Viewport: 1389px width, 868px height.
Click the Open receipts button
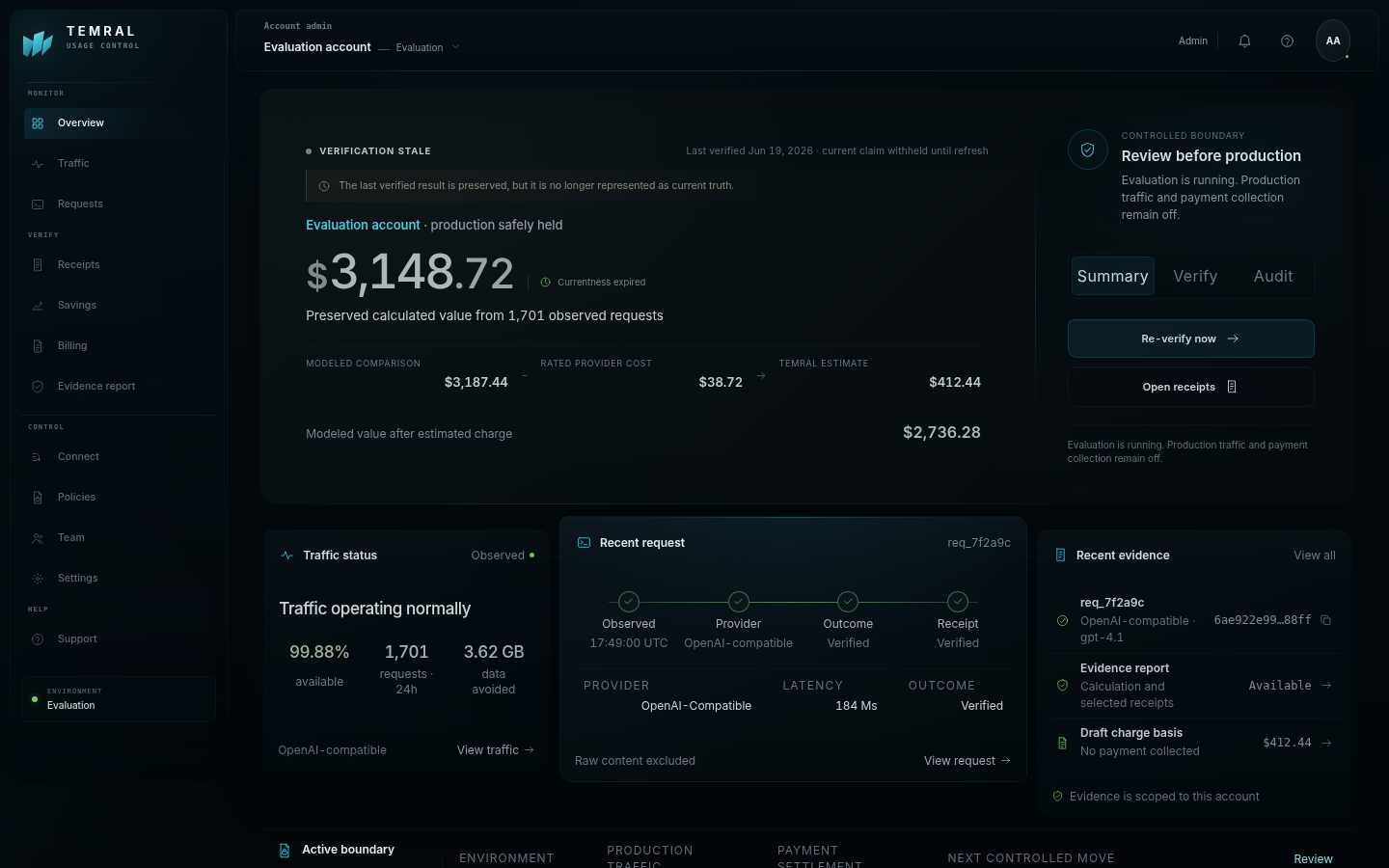click(x=1190, y=387)
